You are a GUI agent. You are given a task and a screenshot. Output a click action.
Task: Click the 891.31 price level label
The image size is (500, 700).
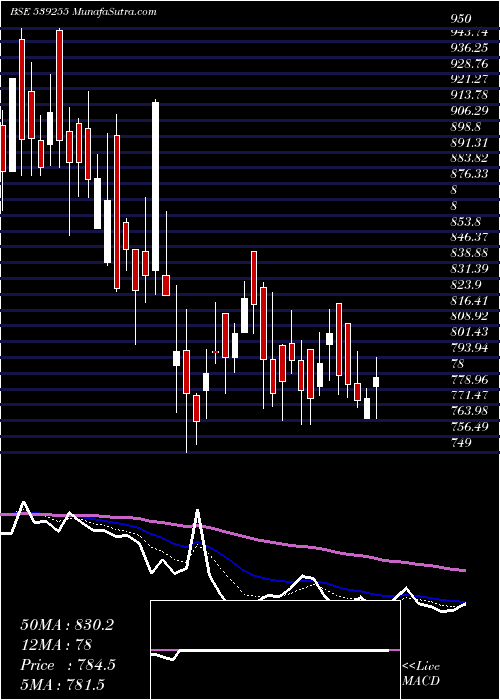pyautogui.click(x=470, y=142)
